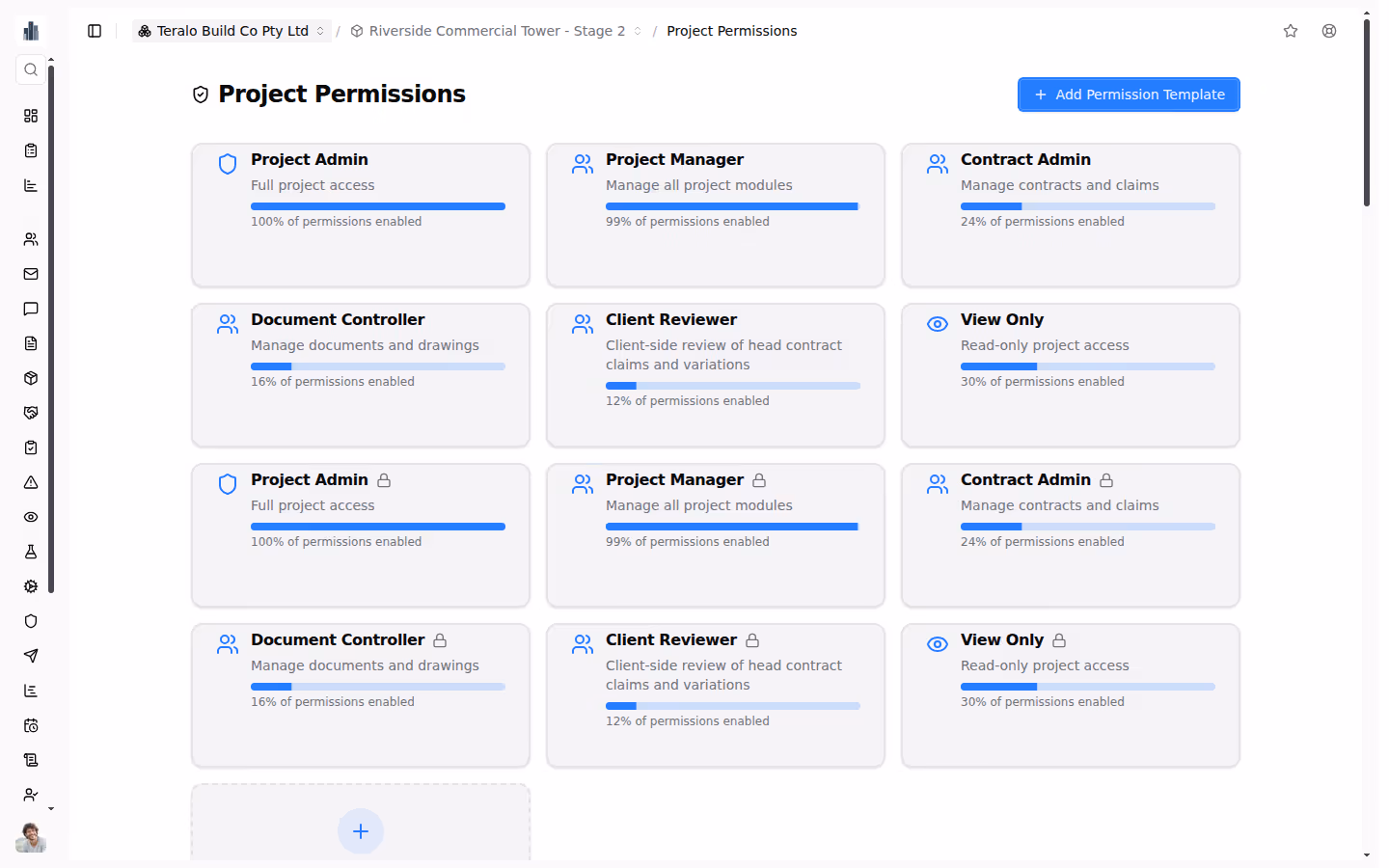The image size is (1389, 868).
Task: Click the Project Permissions breadcrumb
Action: (x=732, y=31)
